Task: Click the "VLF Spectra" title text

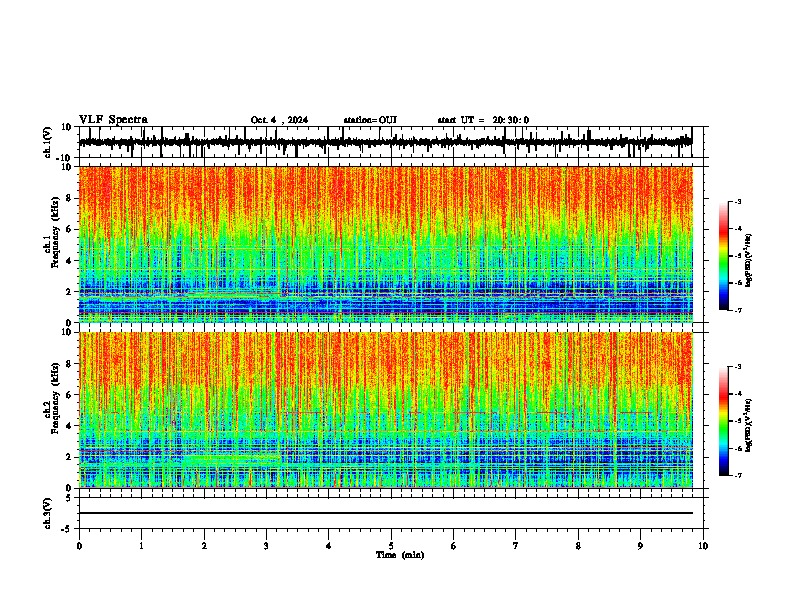Action: coord(113,120)
